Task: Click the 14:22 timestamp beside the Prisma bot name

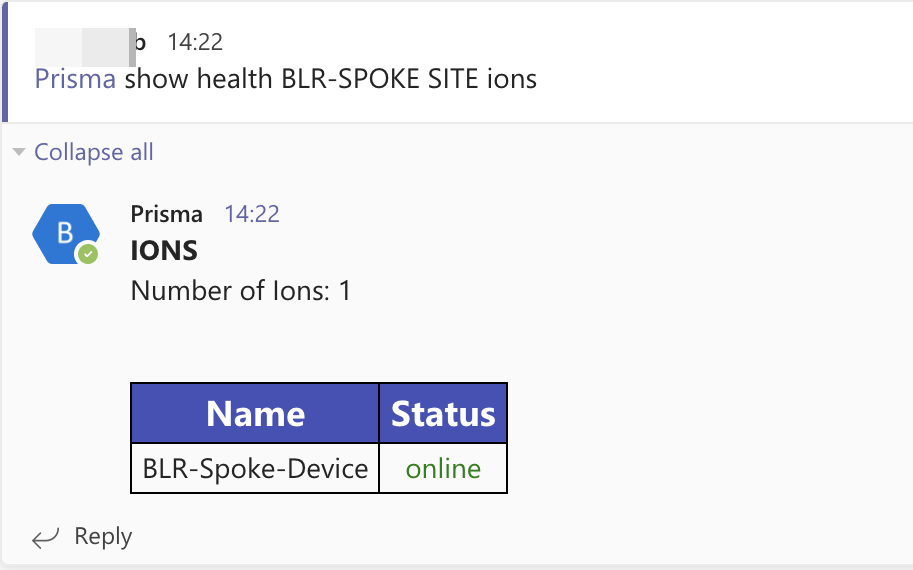Action: 252,214
